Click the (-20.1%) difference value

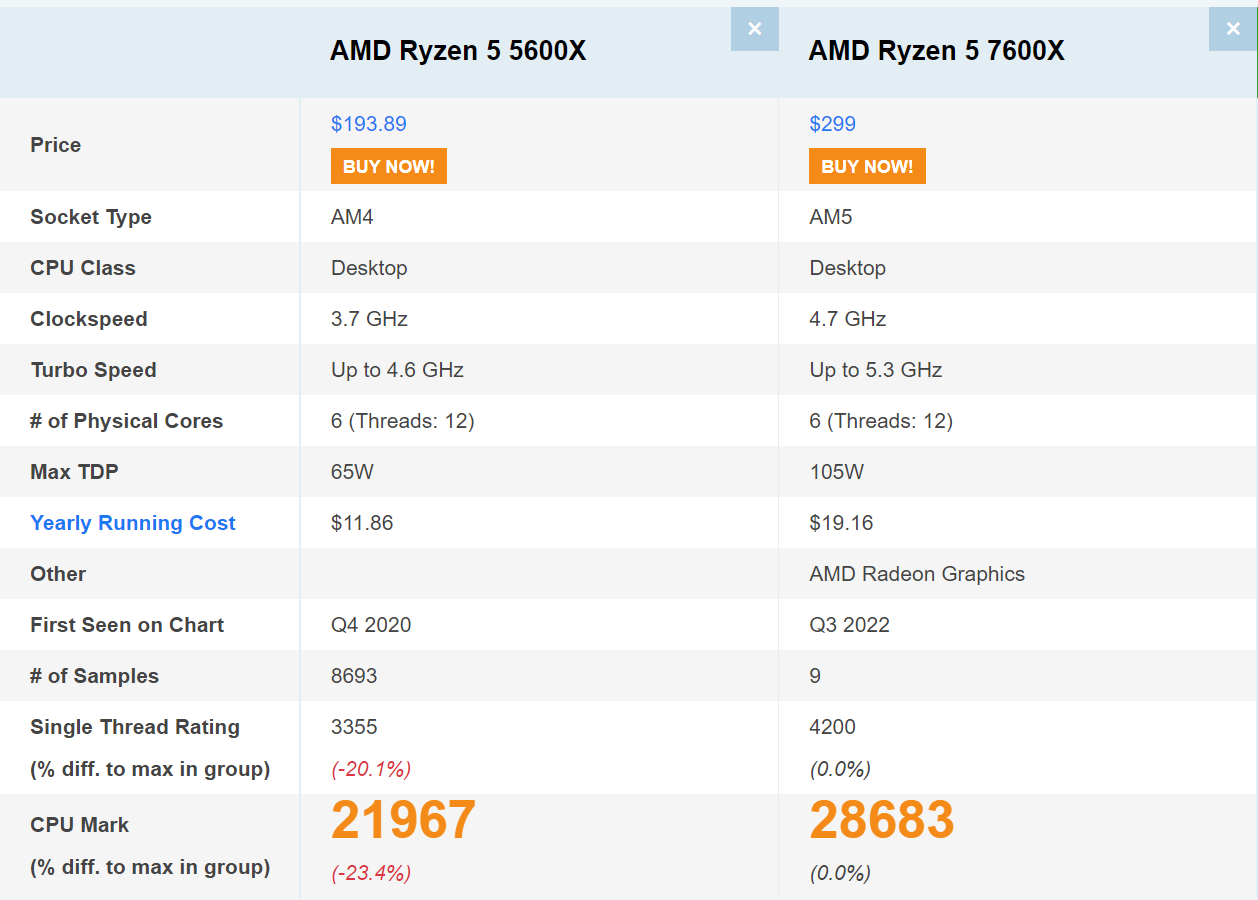(x=371, y=769)
